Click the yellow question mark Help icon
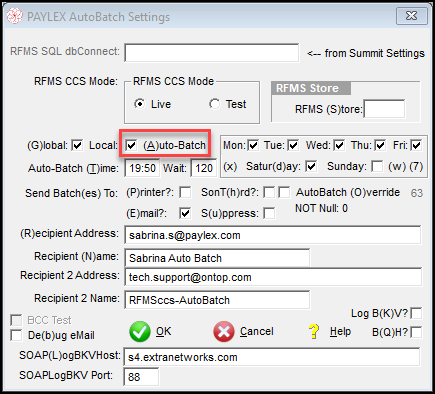Image resolution: width=435 pixels, height=394 pixels. click(314, 331)
